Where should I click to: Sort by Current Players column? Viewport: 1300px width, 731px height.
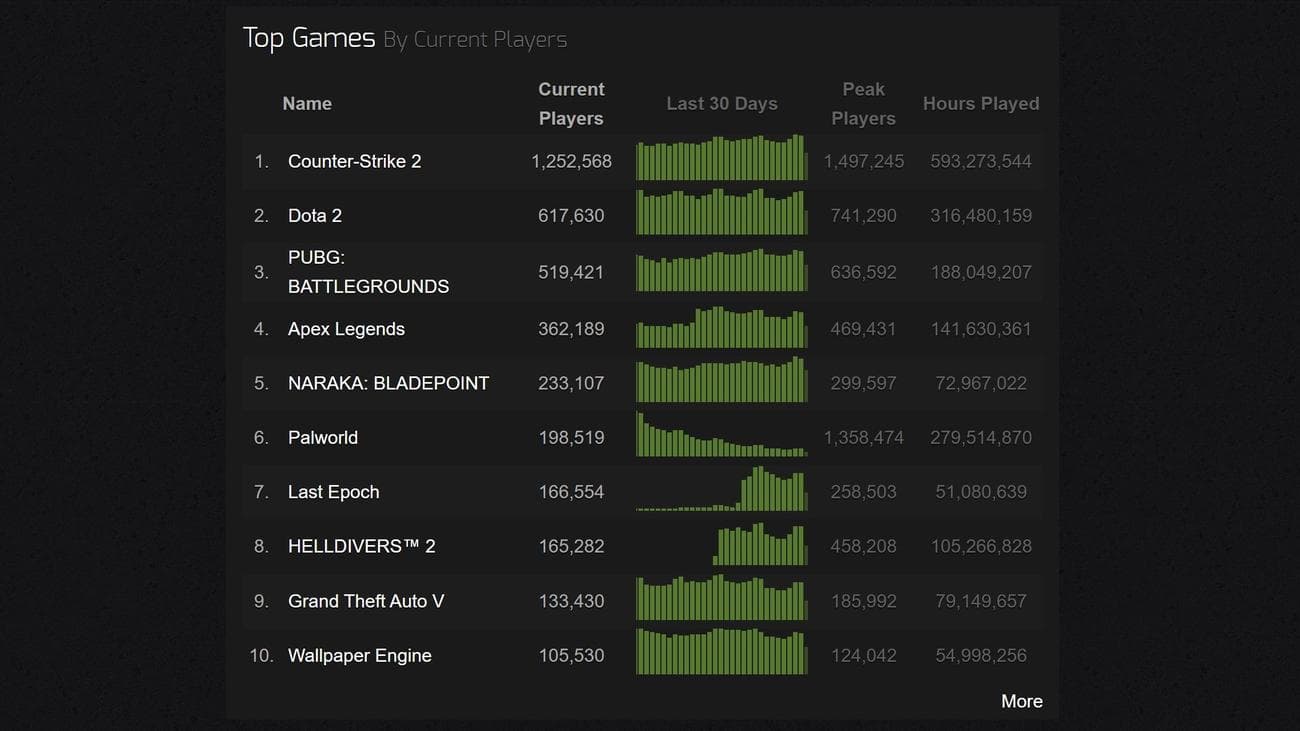[x=570, y=103]
